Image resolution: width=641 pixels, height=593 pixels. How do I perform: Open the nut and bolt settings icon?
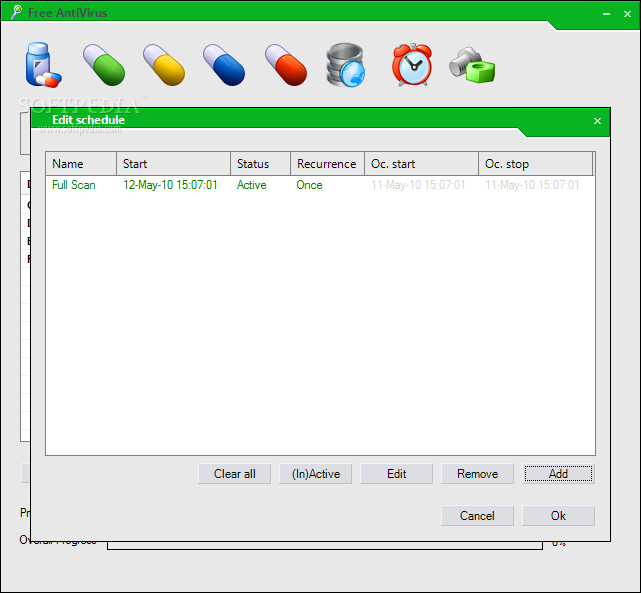[x=472, y=65]
